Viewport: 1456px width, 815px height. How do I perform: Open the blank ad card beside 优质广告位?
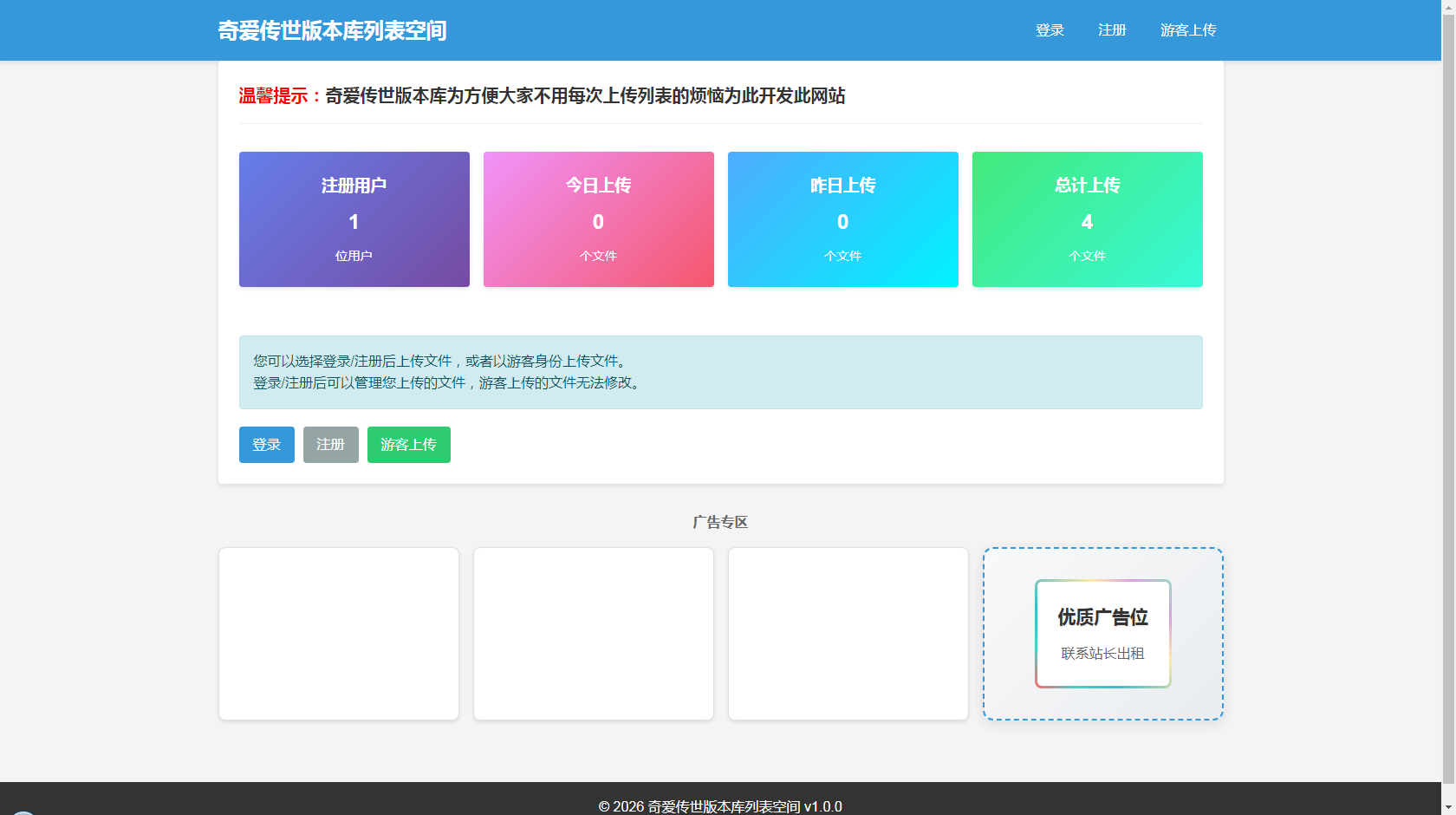pos(848,634)
